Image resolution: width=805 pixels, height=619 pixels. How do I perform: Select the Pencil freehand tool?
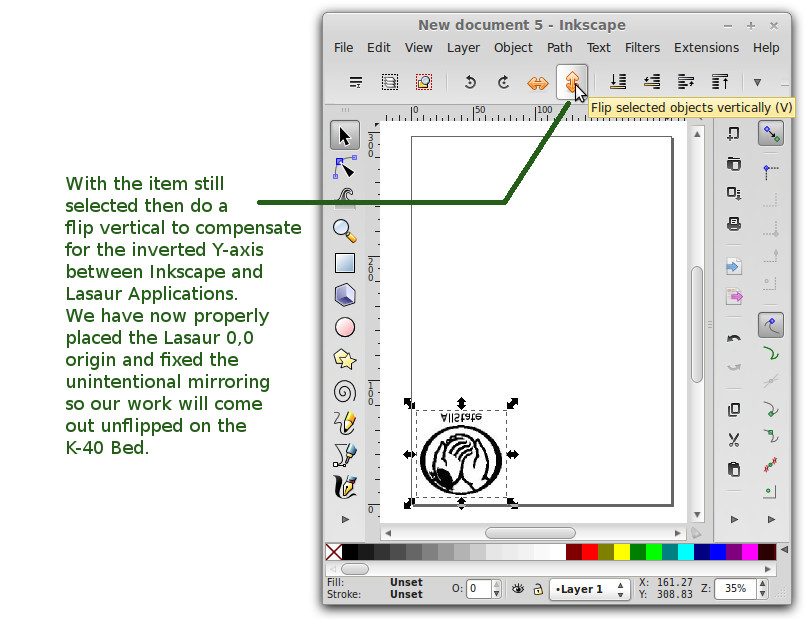pyautogui.click(x=344, y=423)
